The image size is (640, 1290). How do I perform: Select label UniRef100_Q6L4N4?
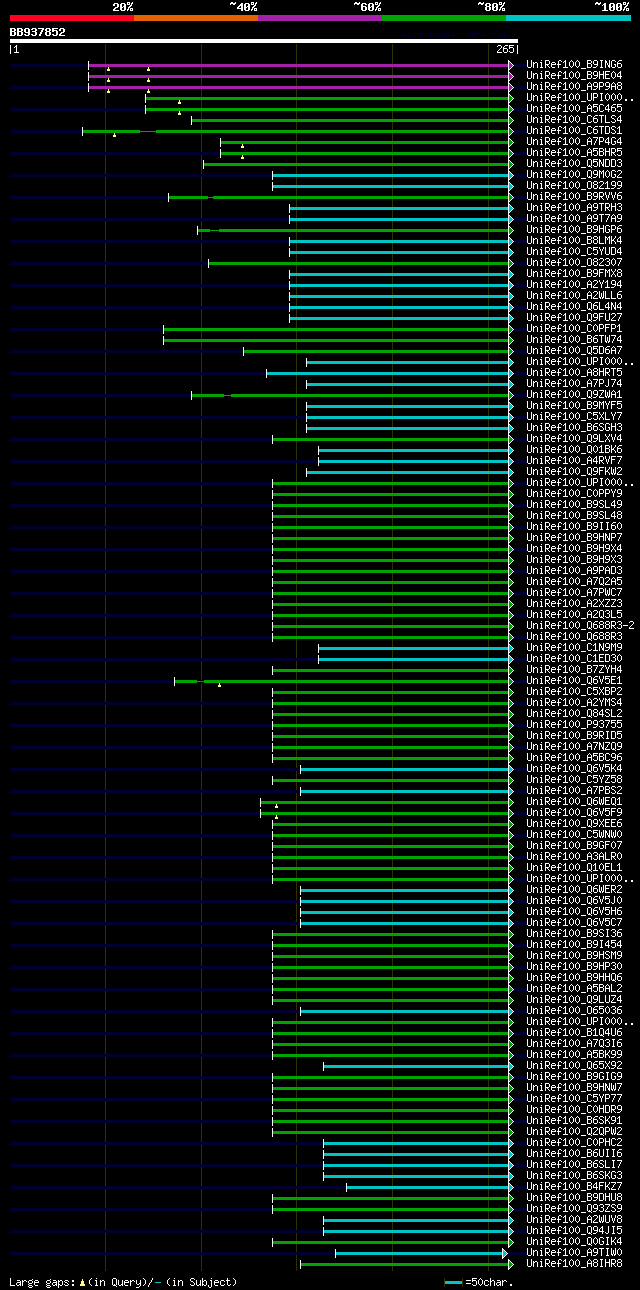[x=574, y=307]
